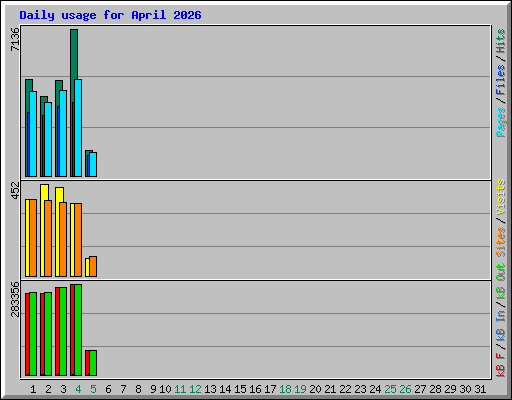Click day 29 on the x-axis

coord(450,389)
